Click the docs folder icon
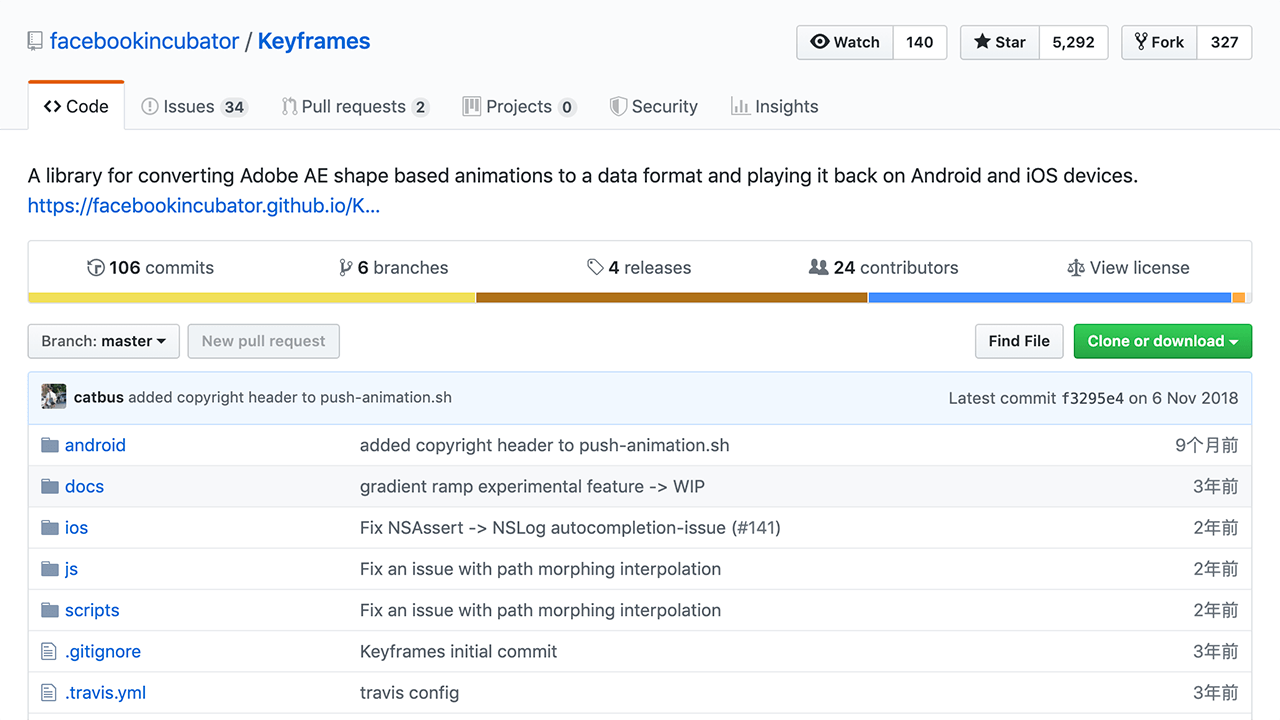 [x=50, y=486]
